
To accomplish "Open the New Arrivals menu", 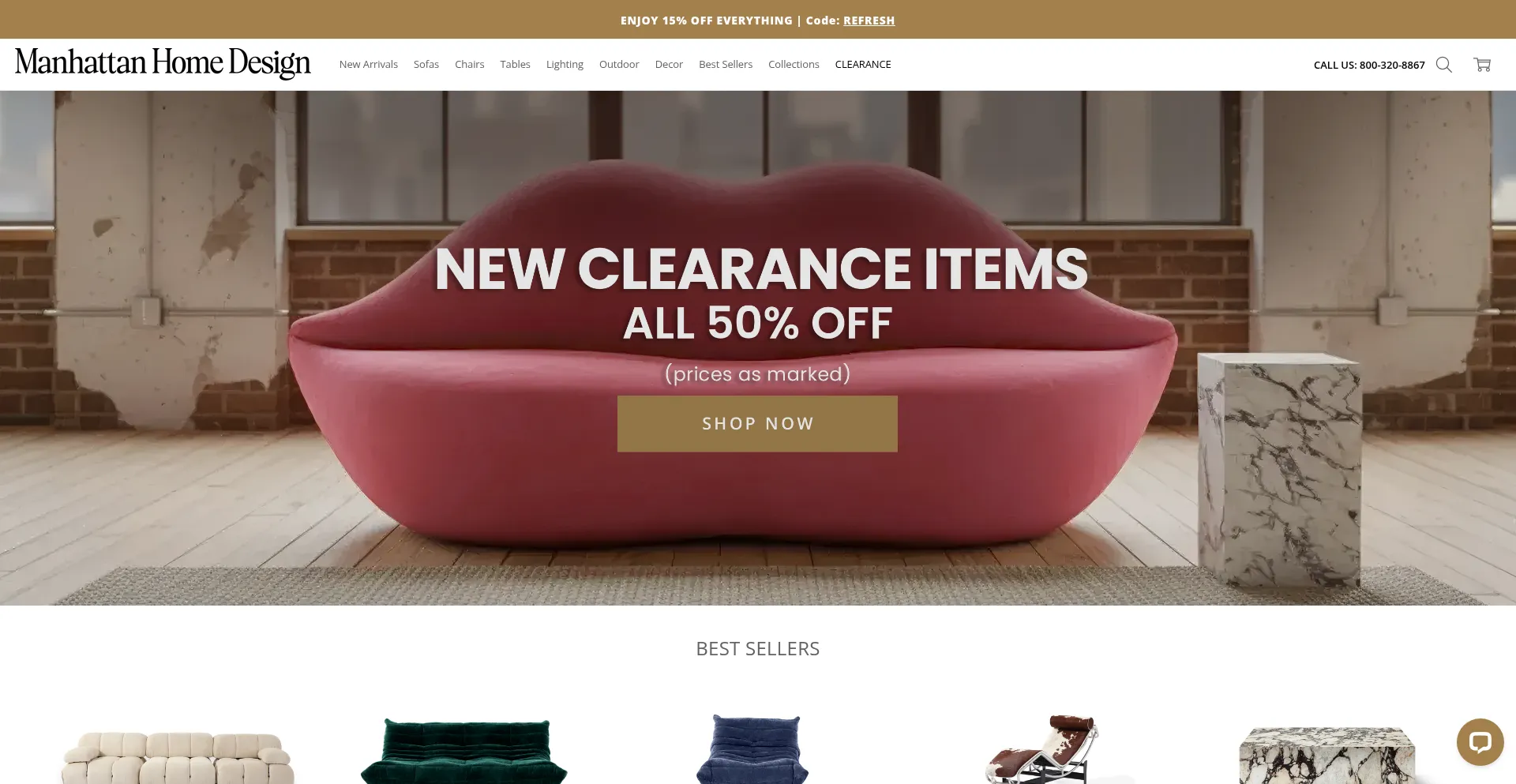I will pos(369,65).
